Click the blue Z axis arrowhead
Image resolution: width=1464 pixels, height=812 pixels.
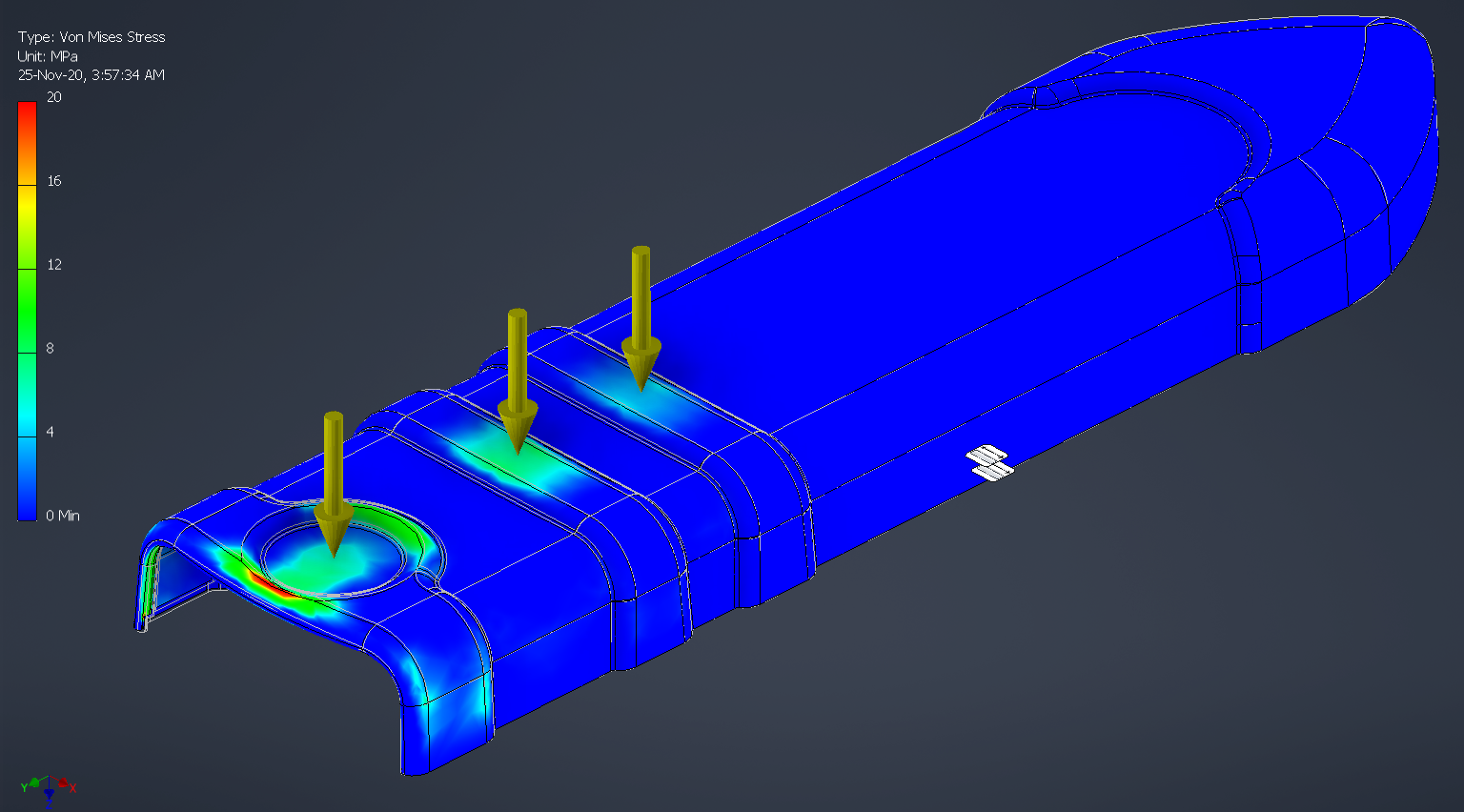tap(49, 795)
